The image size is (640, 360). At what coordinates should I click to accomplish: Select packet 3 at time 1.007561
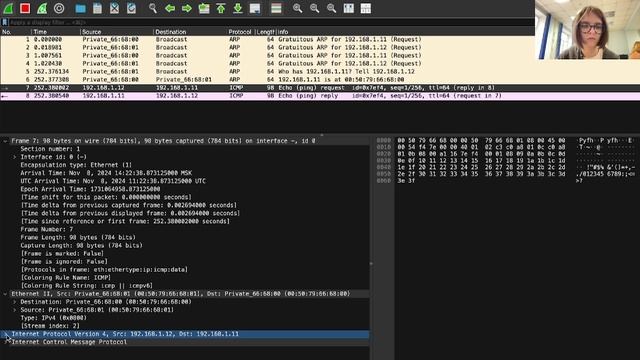tap(267, 56)
